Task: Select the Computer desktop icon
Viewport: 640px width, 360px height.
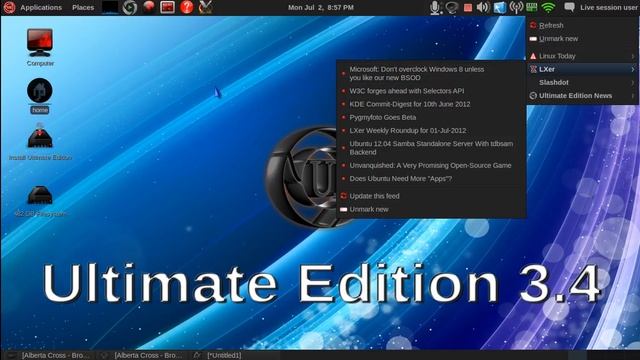Action: coord(40,47)
